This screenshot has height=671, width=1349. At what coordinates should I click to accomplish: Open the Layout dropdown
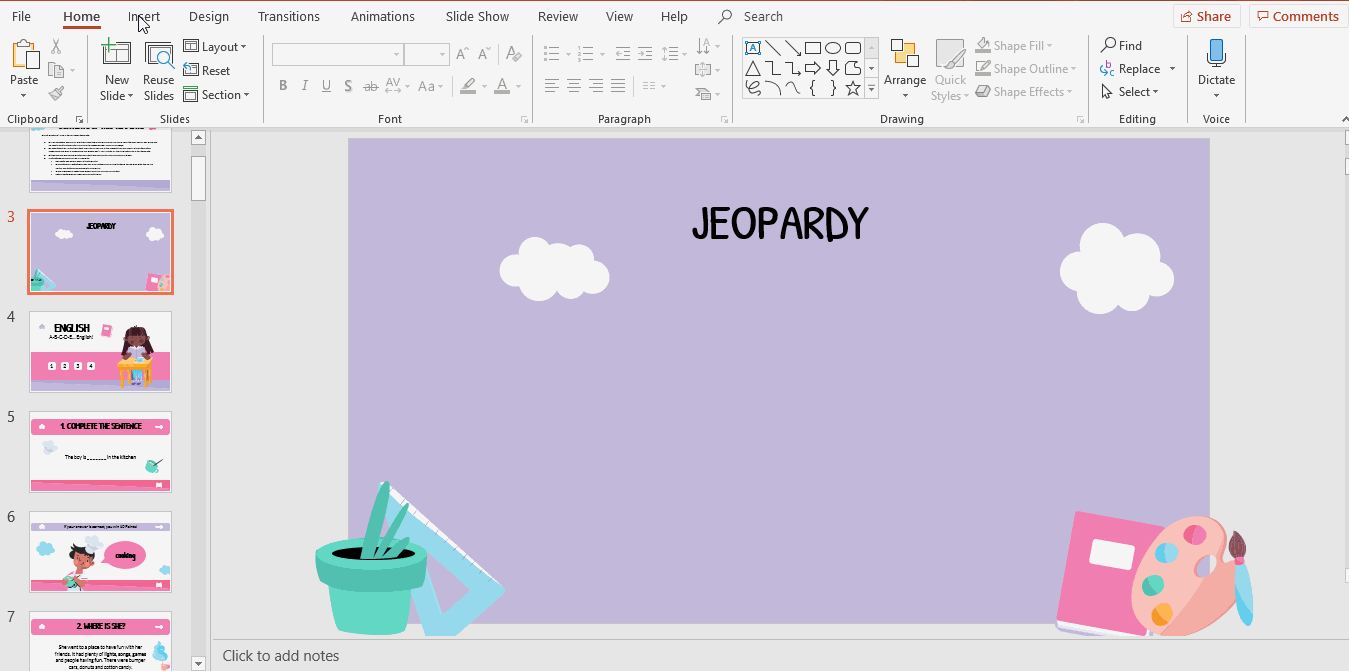point(217,46)
